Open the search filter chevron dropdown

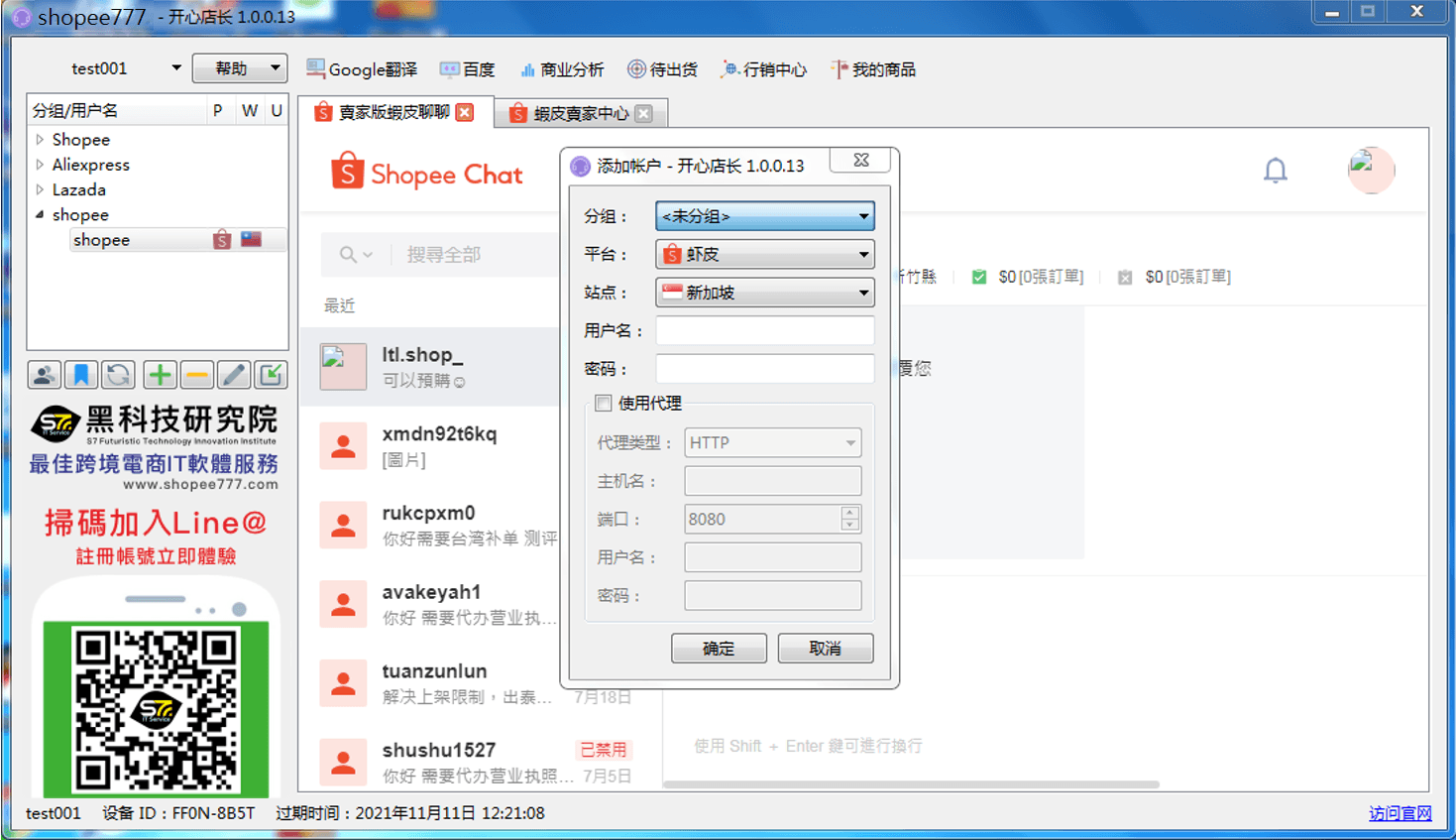point(368,255)
